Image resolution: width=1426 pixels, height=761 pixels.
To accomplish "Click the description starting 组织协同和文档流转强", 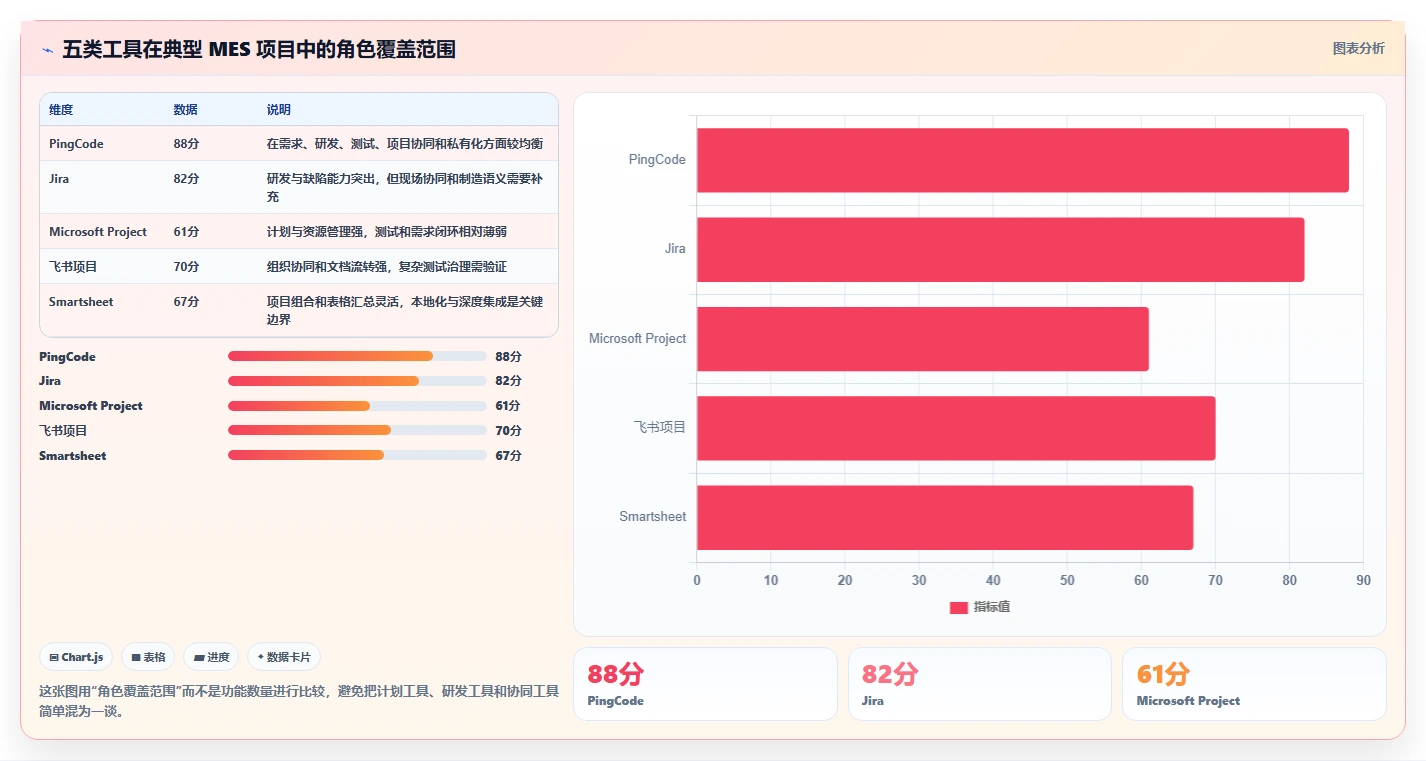I will click(x=387, y=267).
